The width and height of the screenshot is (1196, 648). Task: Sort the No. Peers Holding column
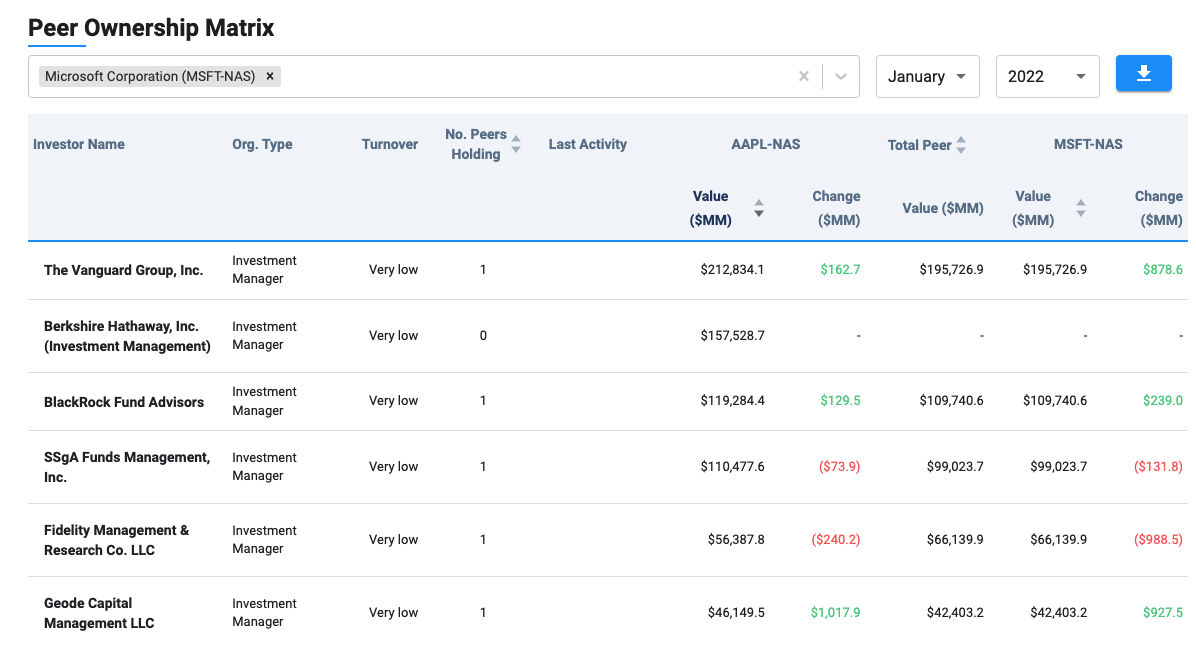click(517, 144)
